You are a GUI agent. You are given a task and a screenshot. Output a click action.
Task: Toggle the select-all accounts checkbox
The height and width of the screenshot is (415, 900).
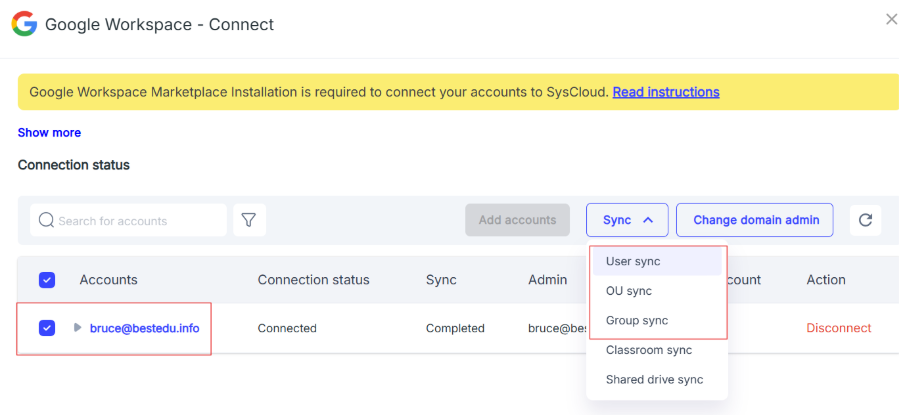pos(47,280)
